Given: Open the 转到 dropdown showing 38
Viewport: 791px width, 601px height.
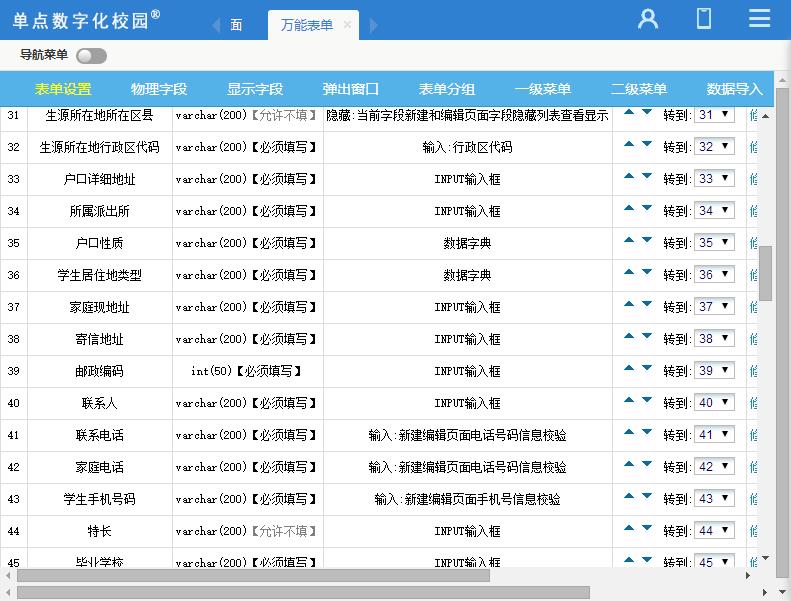Looking at the screenshot, I should click(x=714, y=339).
